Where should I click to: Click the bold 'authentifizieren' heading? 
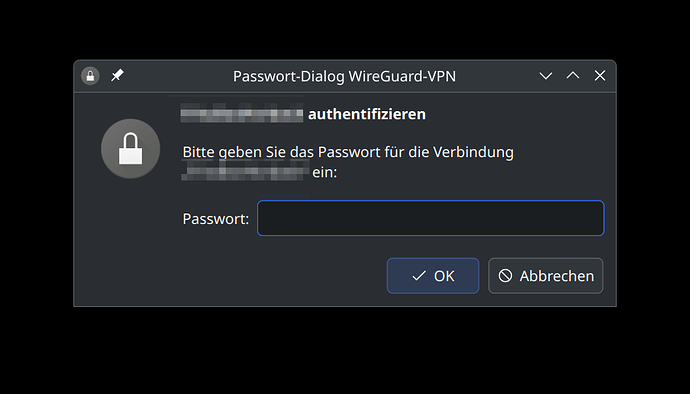367,114
